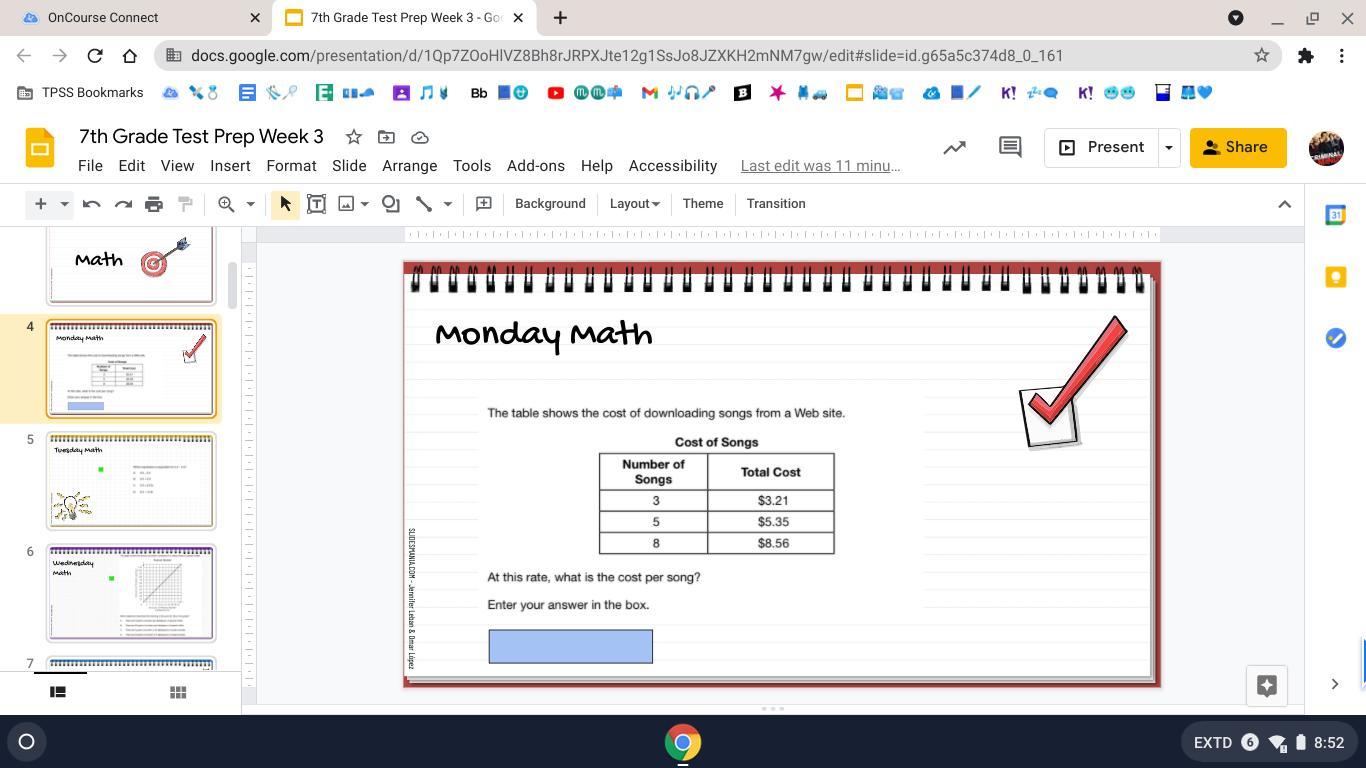
Task: Open the TPSS Bookmarks folder
Action: tap(80, 93)
